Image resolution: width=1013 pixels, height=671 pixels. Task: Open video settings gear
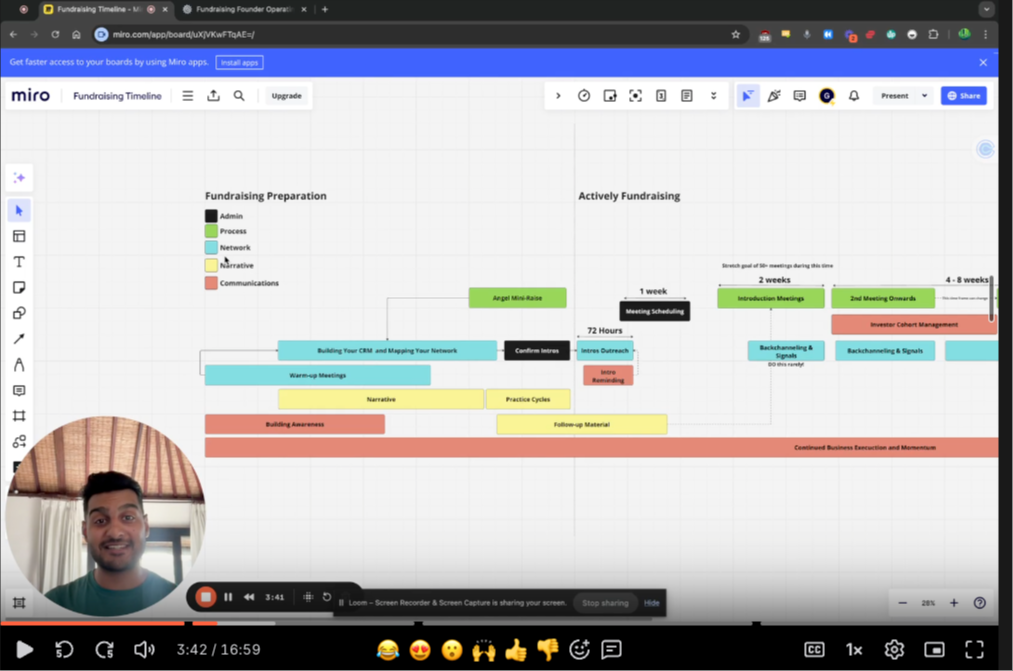(894, 649)
